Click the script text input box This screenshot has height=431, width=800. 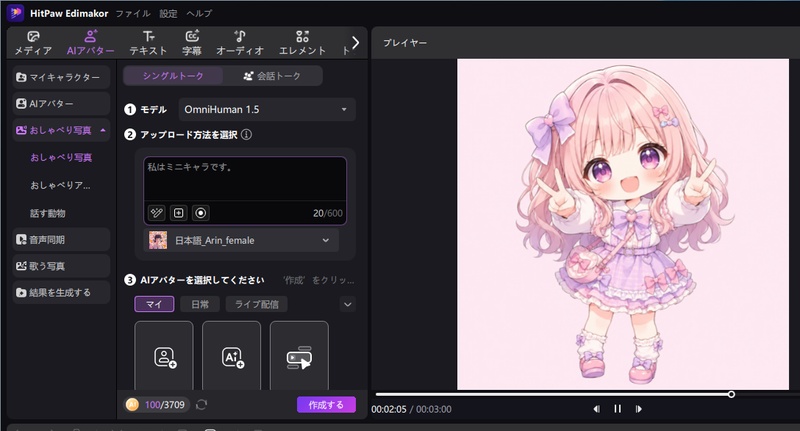coord(245,179)
